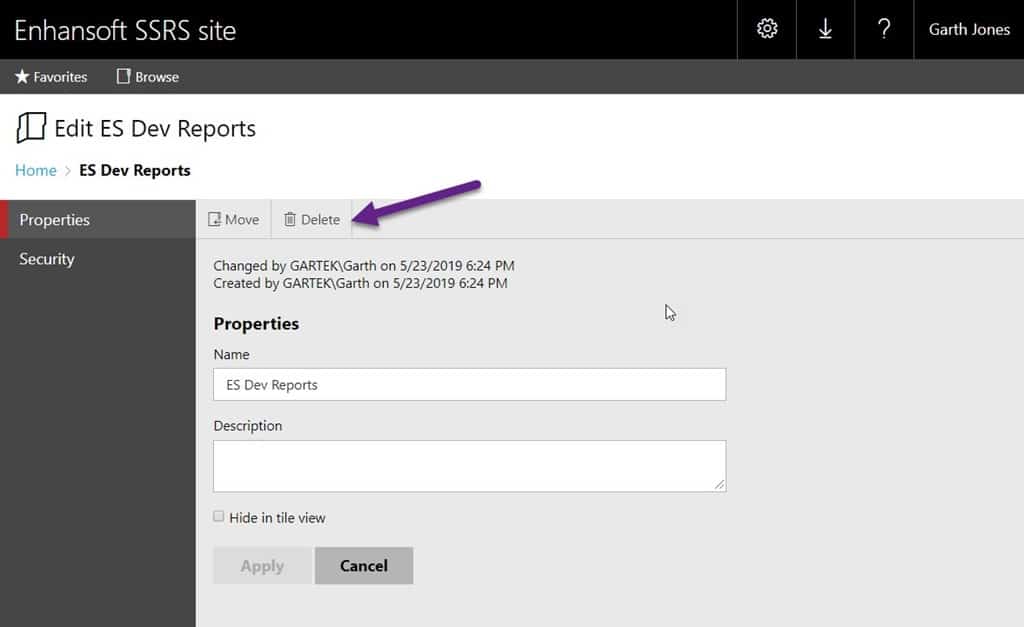Screen dimensions: 1024x627
Task: Click the Apply button
Action: tap(261, 565)
